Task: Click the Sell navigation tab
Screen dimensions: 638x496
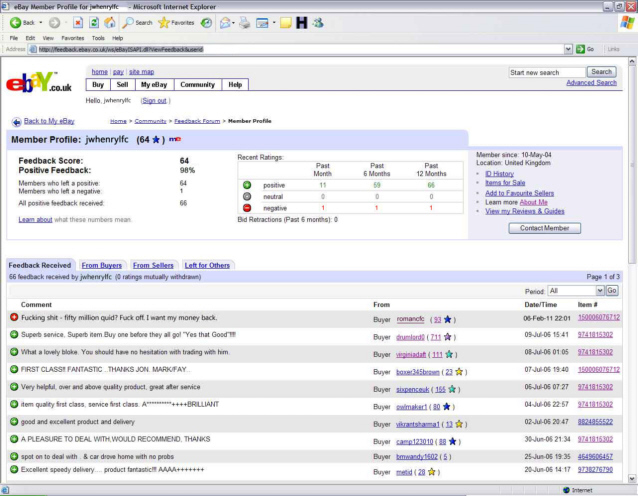Action: (x=122, y=85)
